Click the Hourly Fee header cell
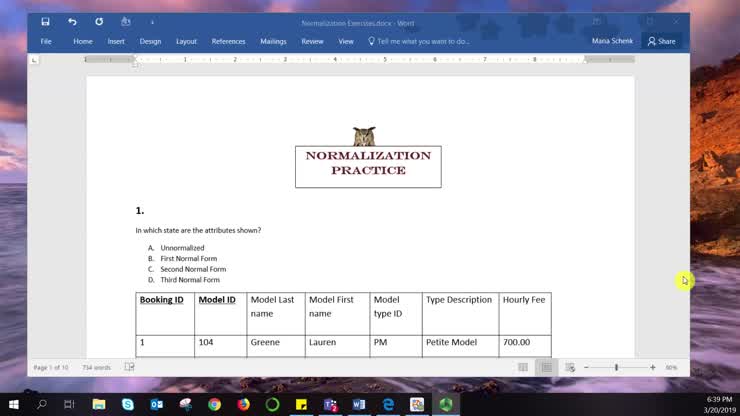Screen dimensions: 740x416 [525, 314]
